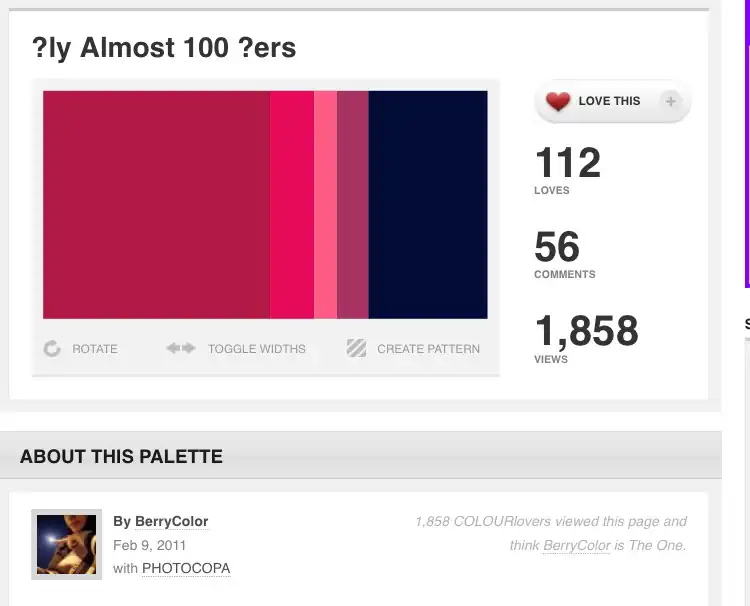
Task: Click the Love This button label
Action: [x=609, y=101]
